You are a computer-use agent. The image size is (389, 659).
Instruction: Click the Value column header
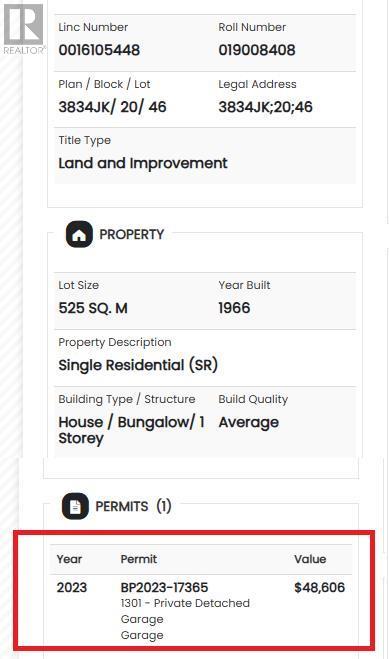click(x=310, y=559)
